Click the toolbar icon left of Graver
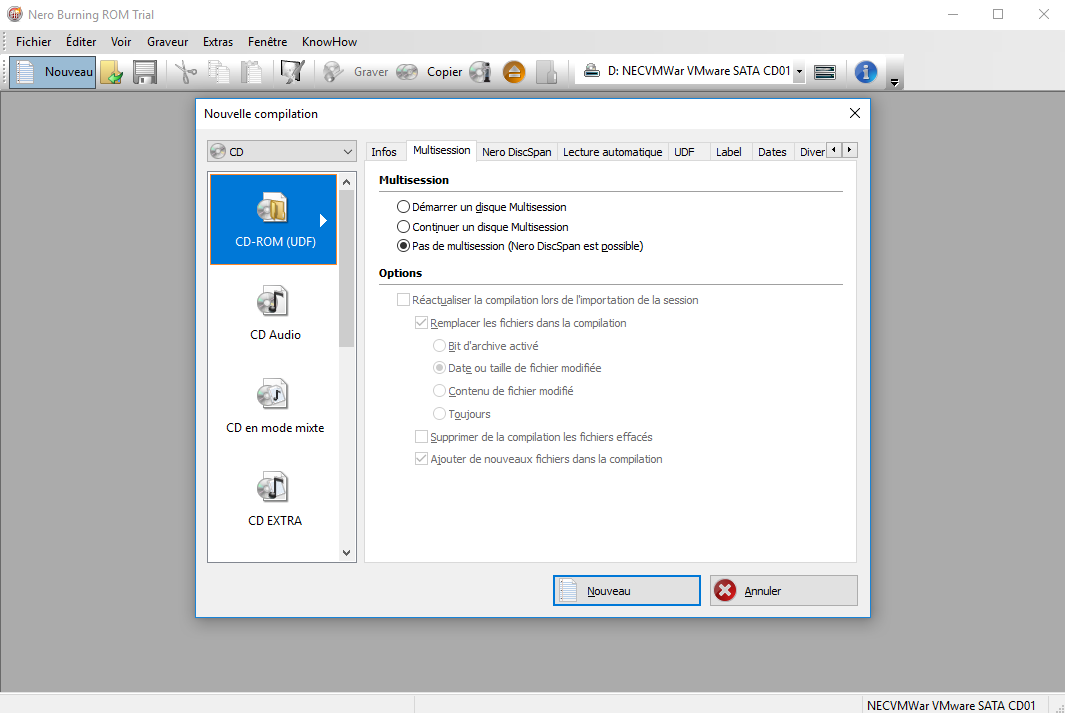The height and width of the screenshot is (713, 1065). tap(293, 72)
